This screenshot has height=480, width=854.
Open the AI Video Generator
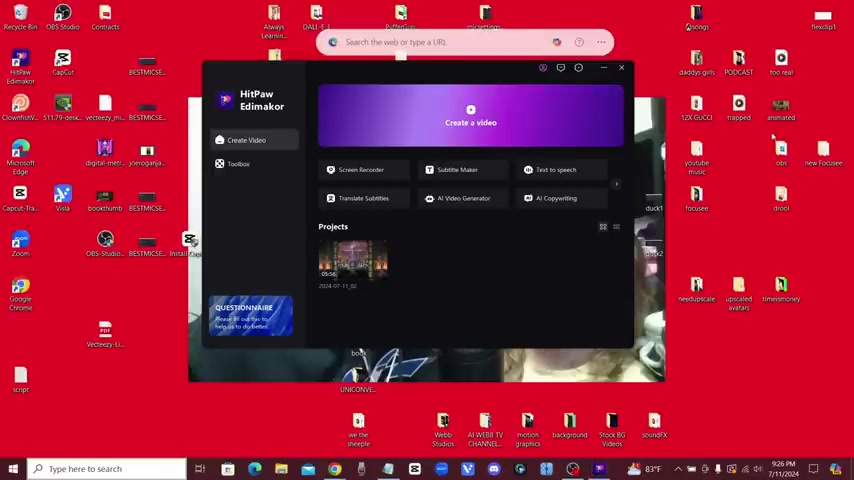[x=463, y=198]
